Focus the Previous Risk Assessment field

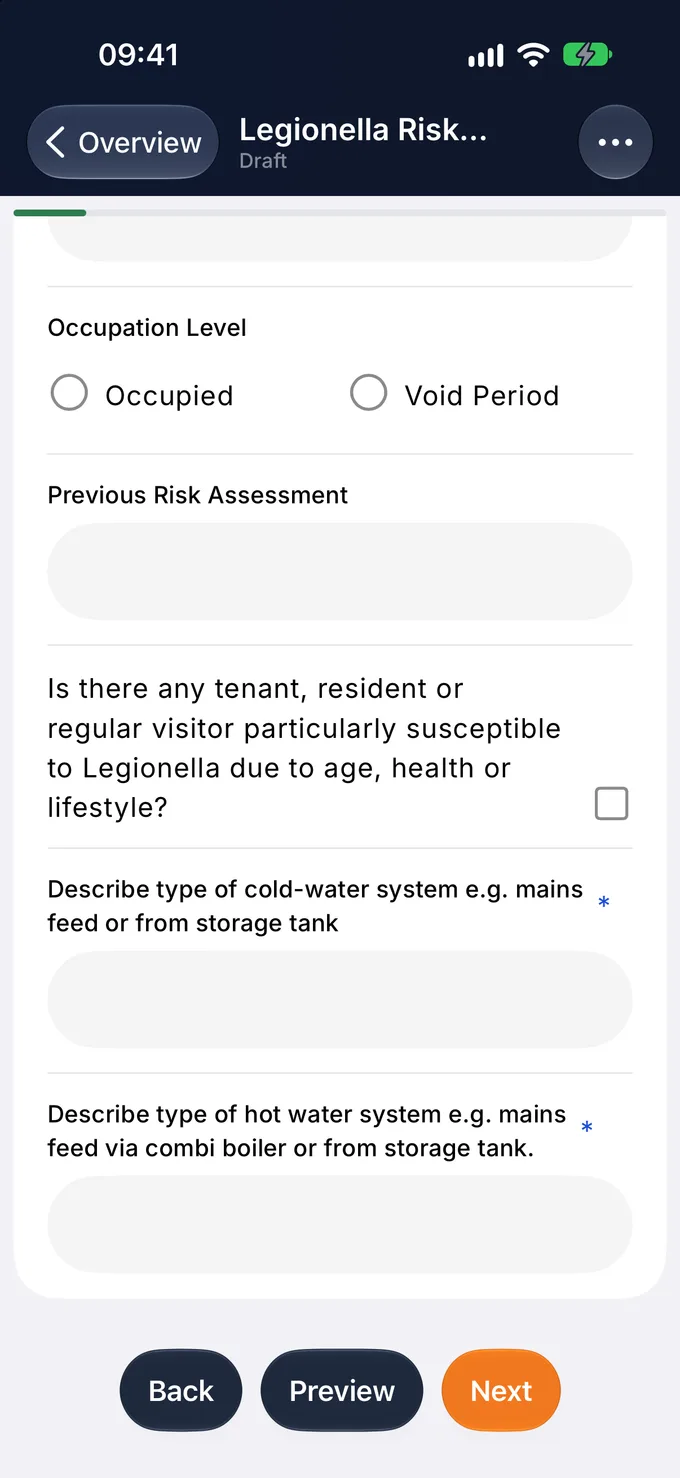pos(340,571)
